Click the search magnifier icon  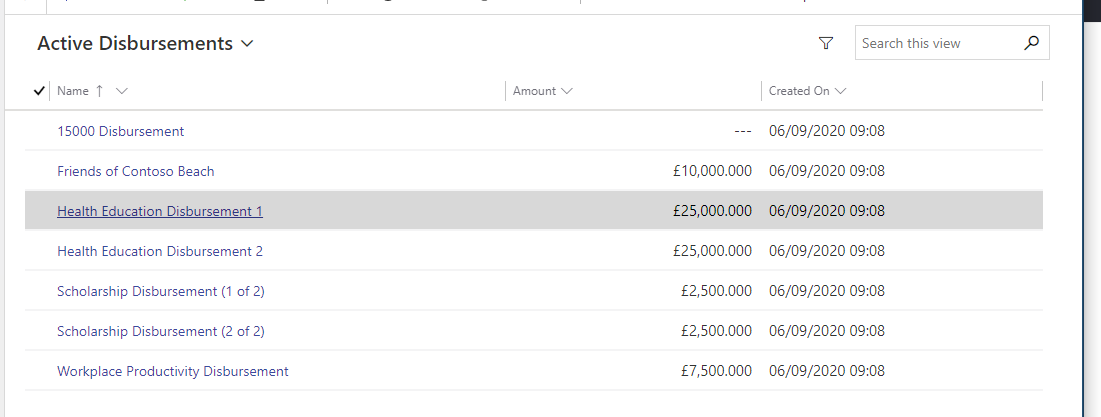pyautogui.click(x=1031, y=43)
